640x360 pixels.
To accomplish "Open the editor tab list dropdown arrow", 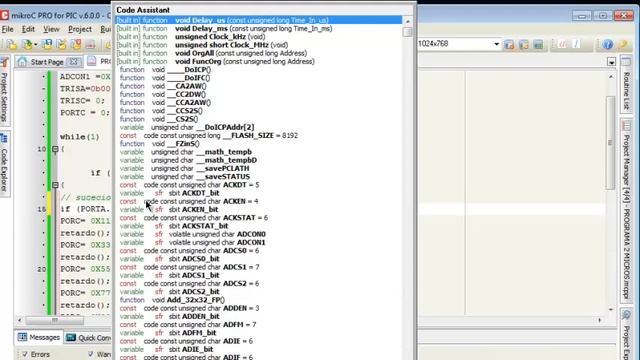I will 611,62.
